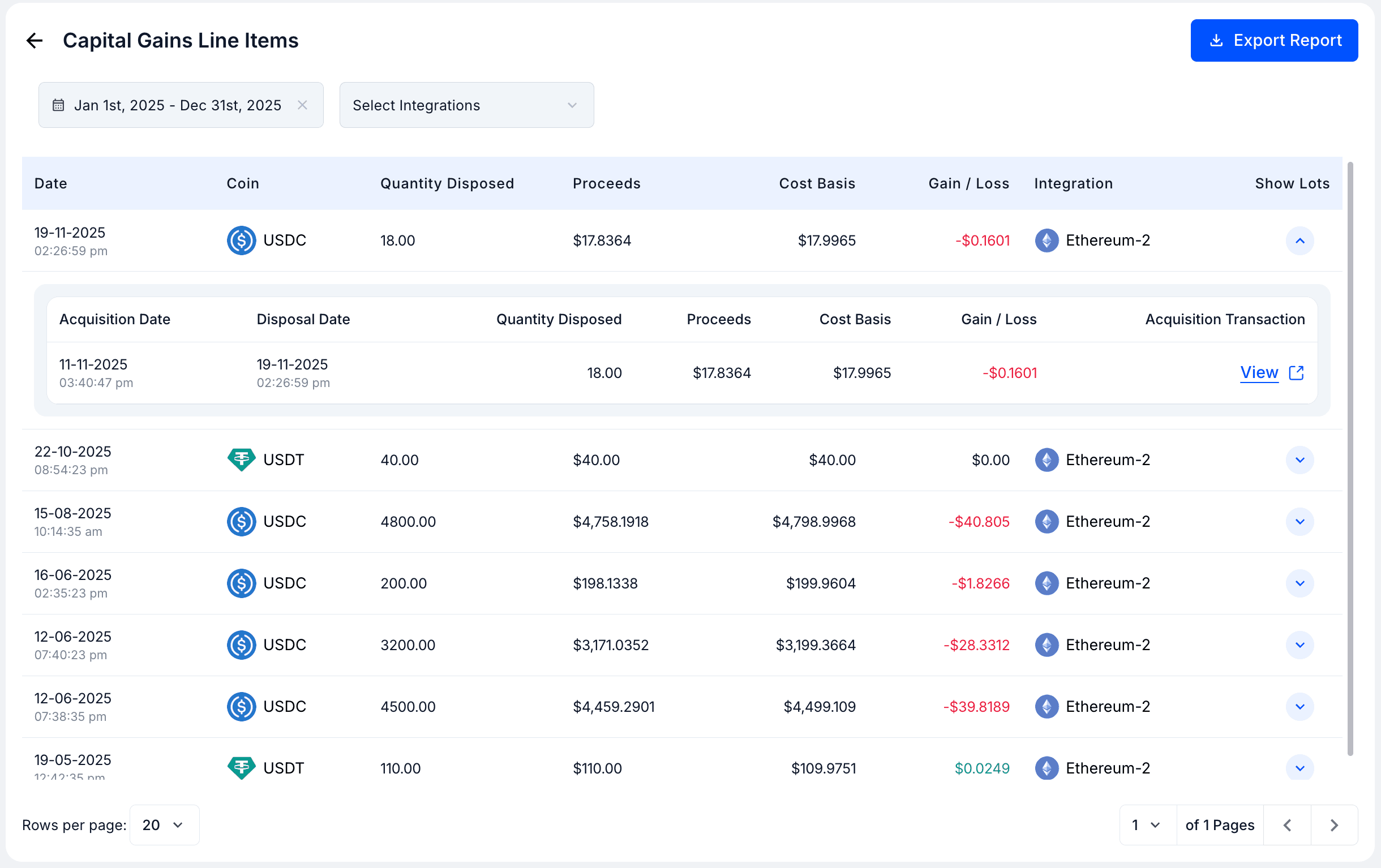Expand lots for the 19-05-2025 USDT row

[1299, 768]
